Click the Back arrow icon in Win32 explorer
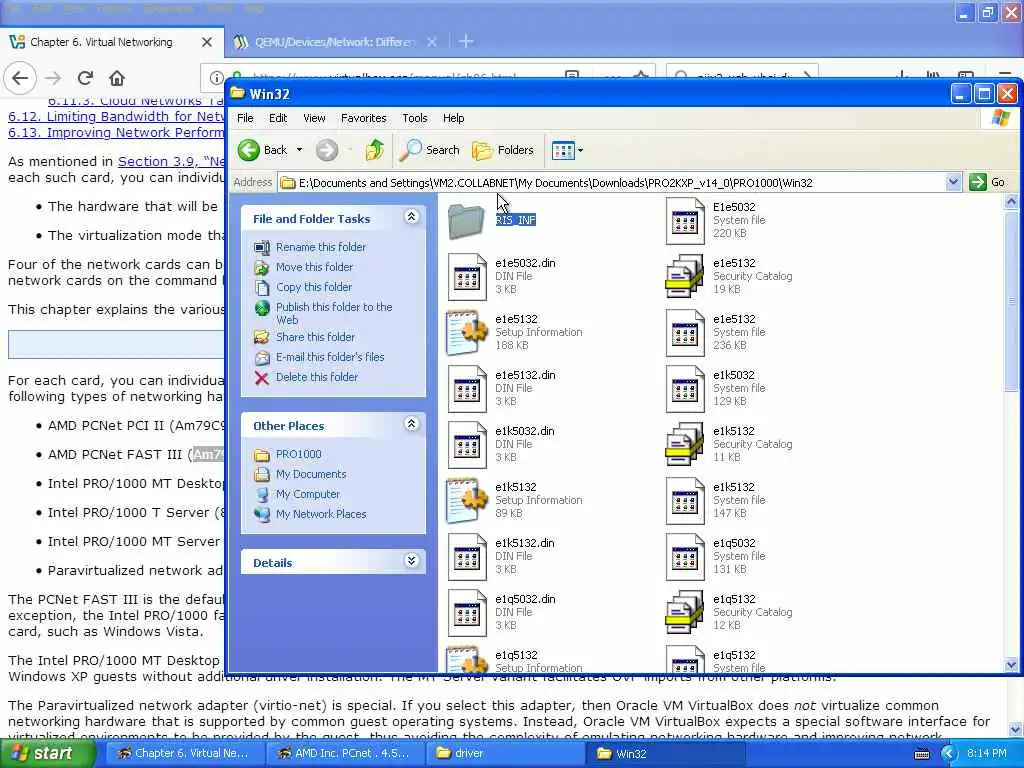 tap(249, 150)
